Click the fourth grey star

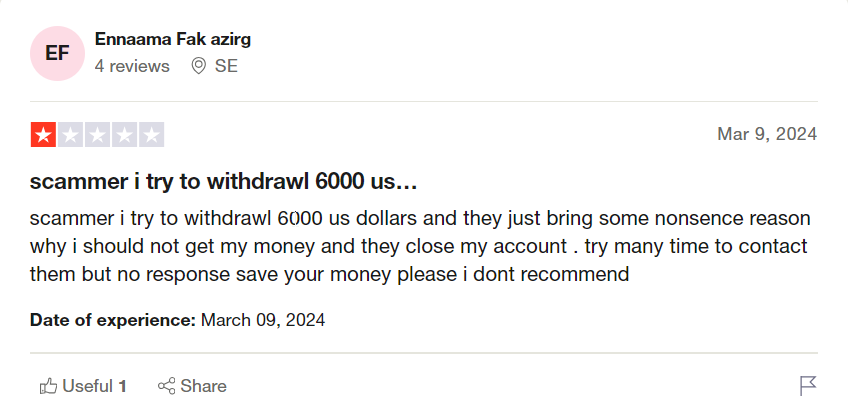coord(124,135)
